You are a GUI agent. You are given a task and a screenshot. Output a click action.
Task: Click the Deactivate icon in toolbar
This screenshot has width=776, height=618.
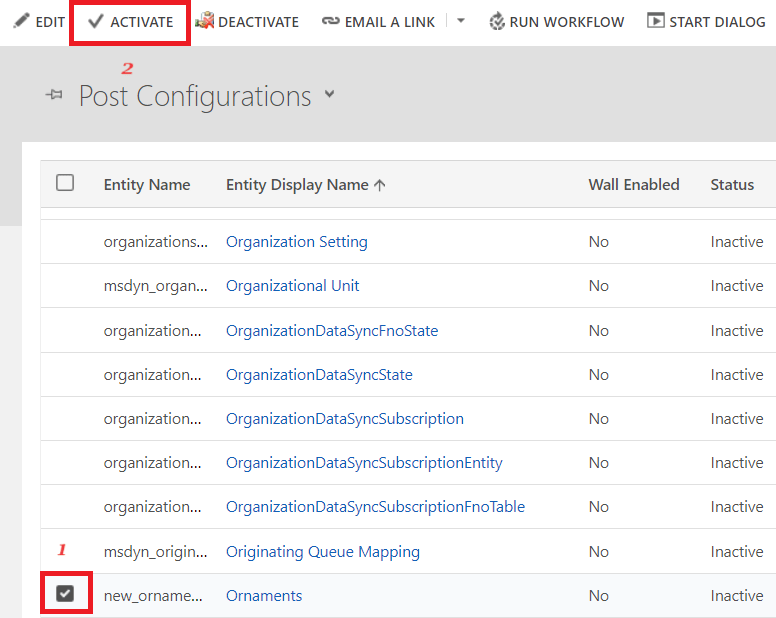pos(204,21)
